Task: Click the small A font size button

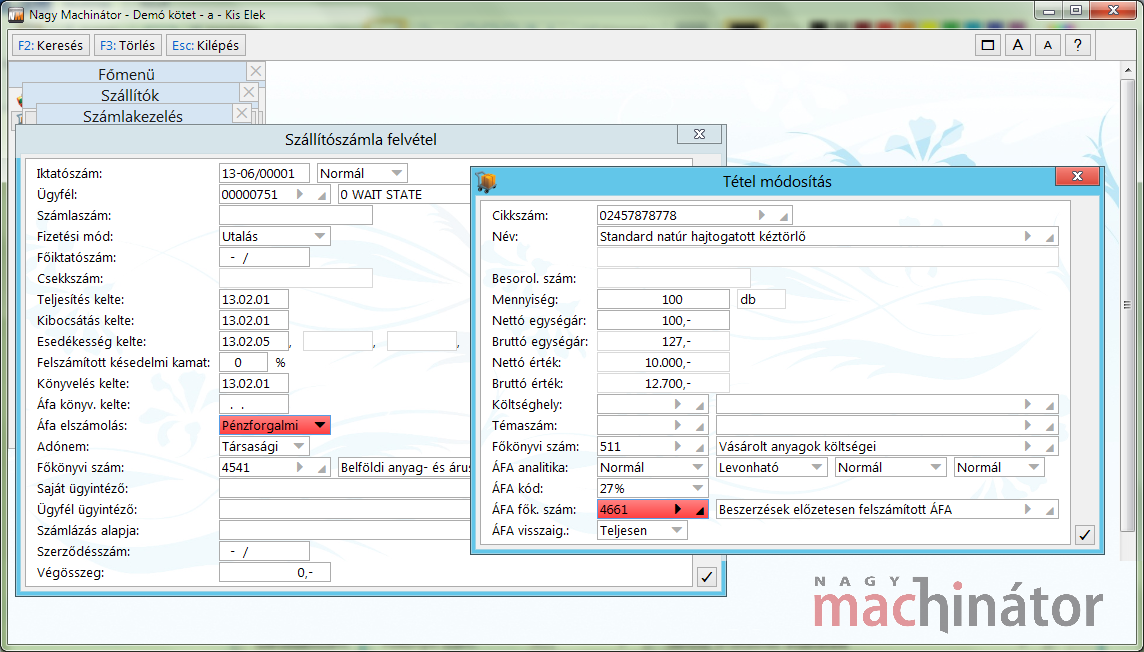Action: tap(1047, 45)
